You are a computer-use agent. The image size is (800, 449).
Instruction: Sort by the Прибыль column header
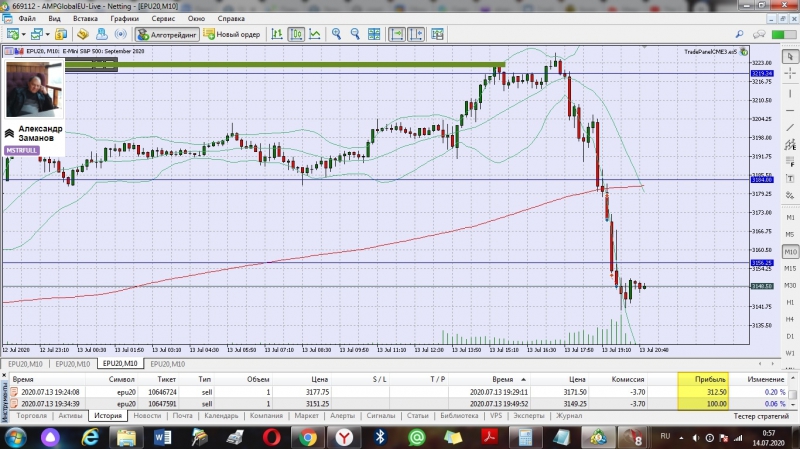[703, 379]
